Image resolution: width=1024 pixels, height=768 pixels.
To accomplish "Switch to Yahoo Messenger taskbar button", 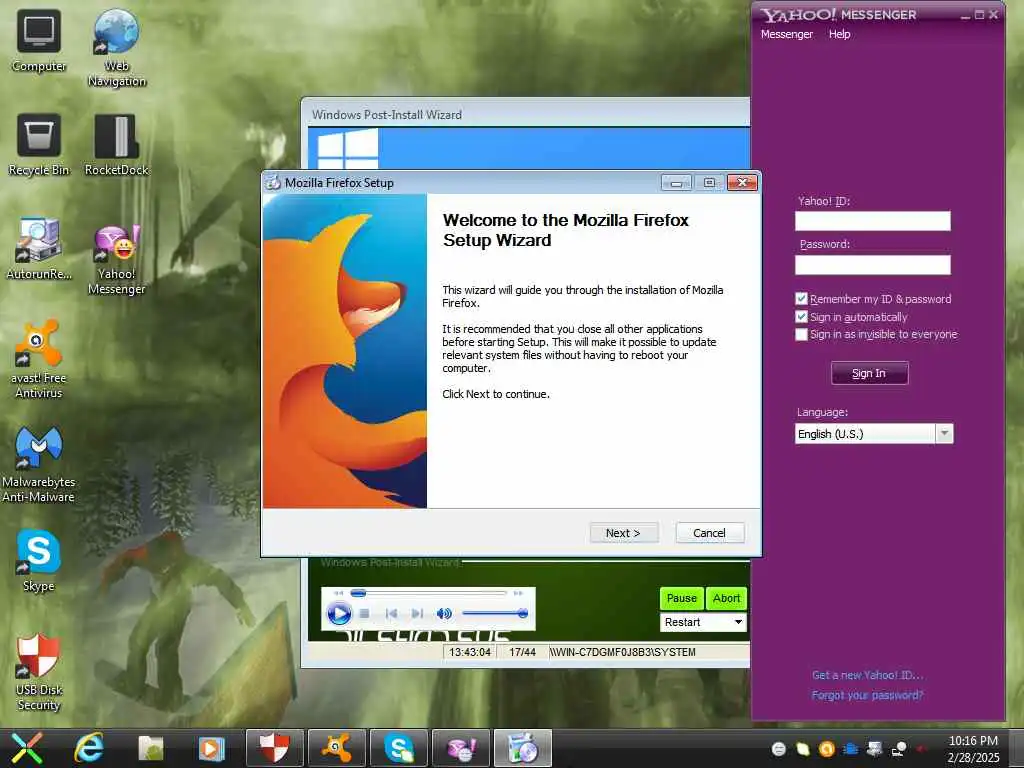I will point(460,748).
